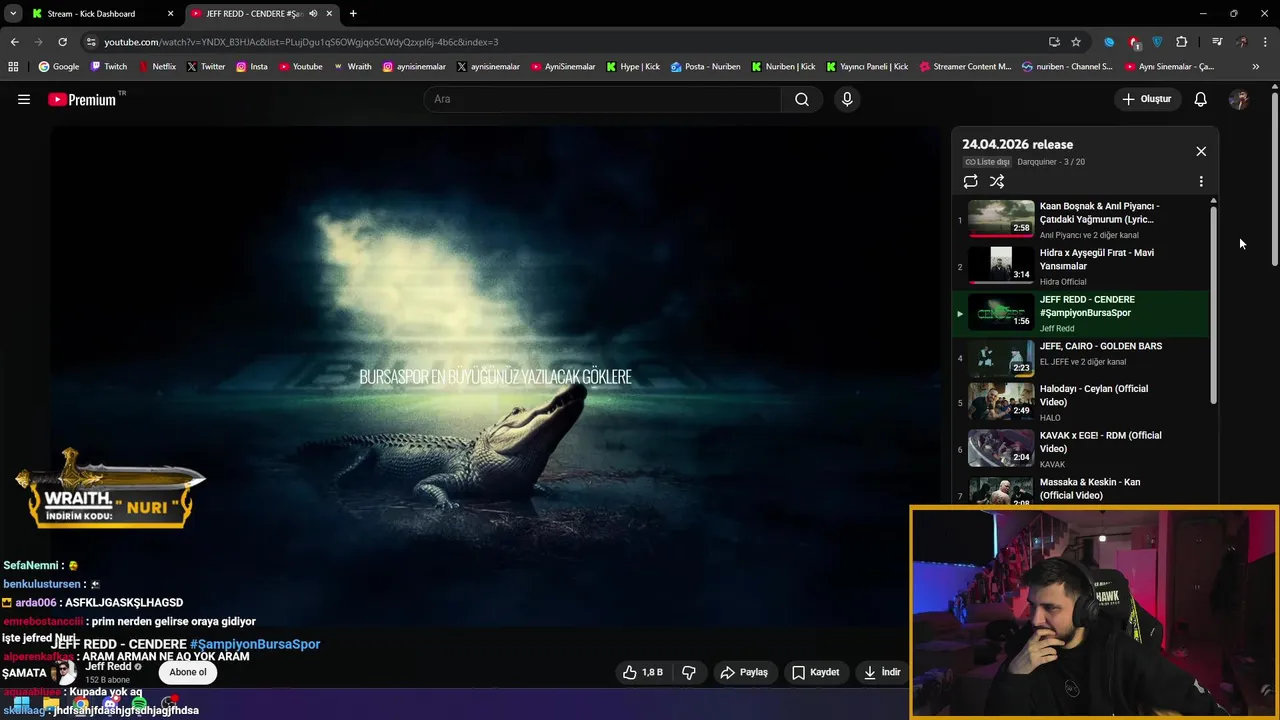Go back to previous page
This screenshot has height=720, width=1280.
(14, 42)
